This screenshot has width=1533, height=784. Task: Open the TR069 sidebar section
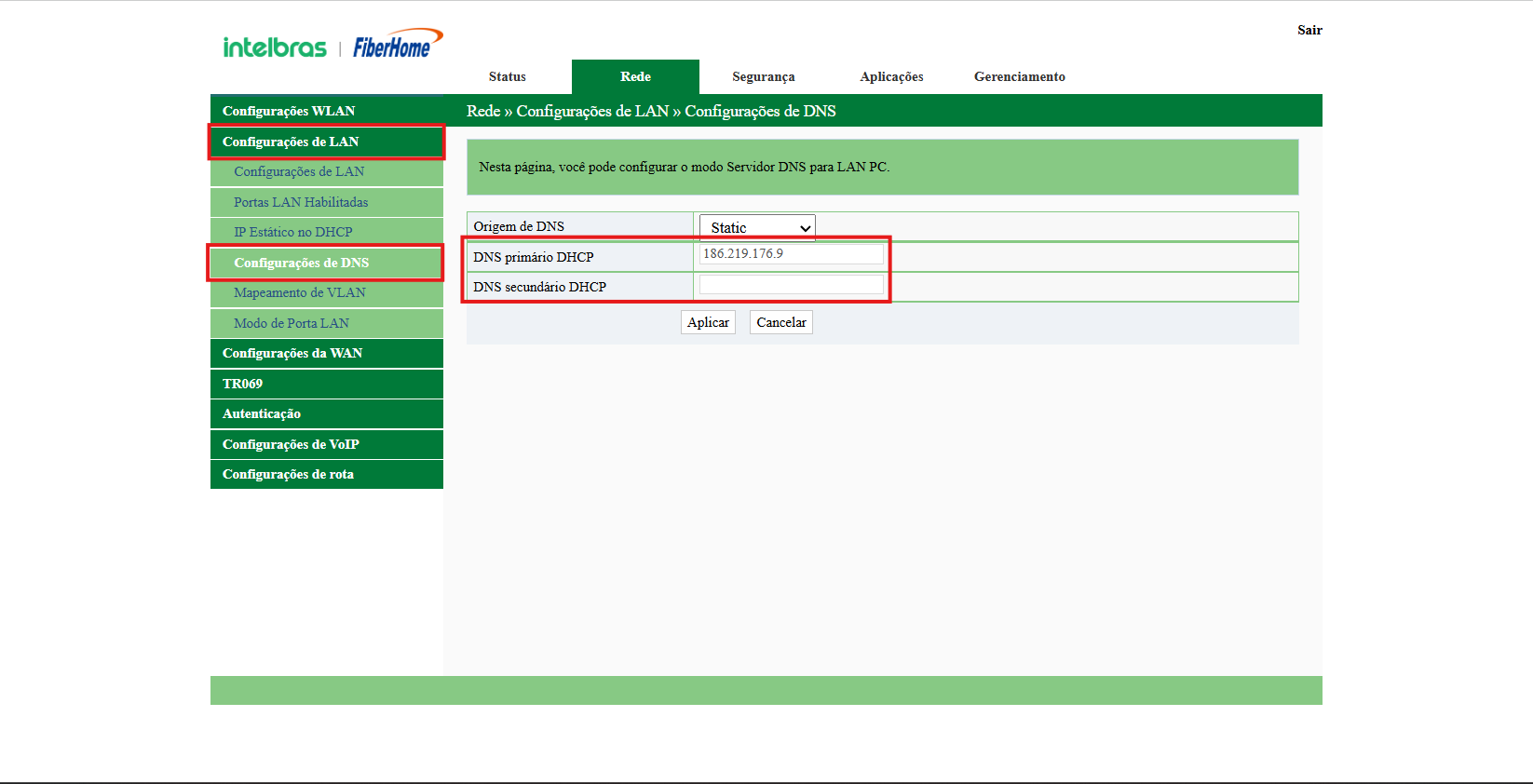242,384
